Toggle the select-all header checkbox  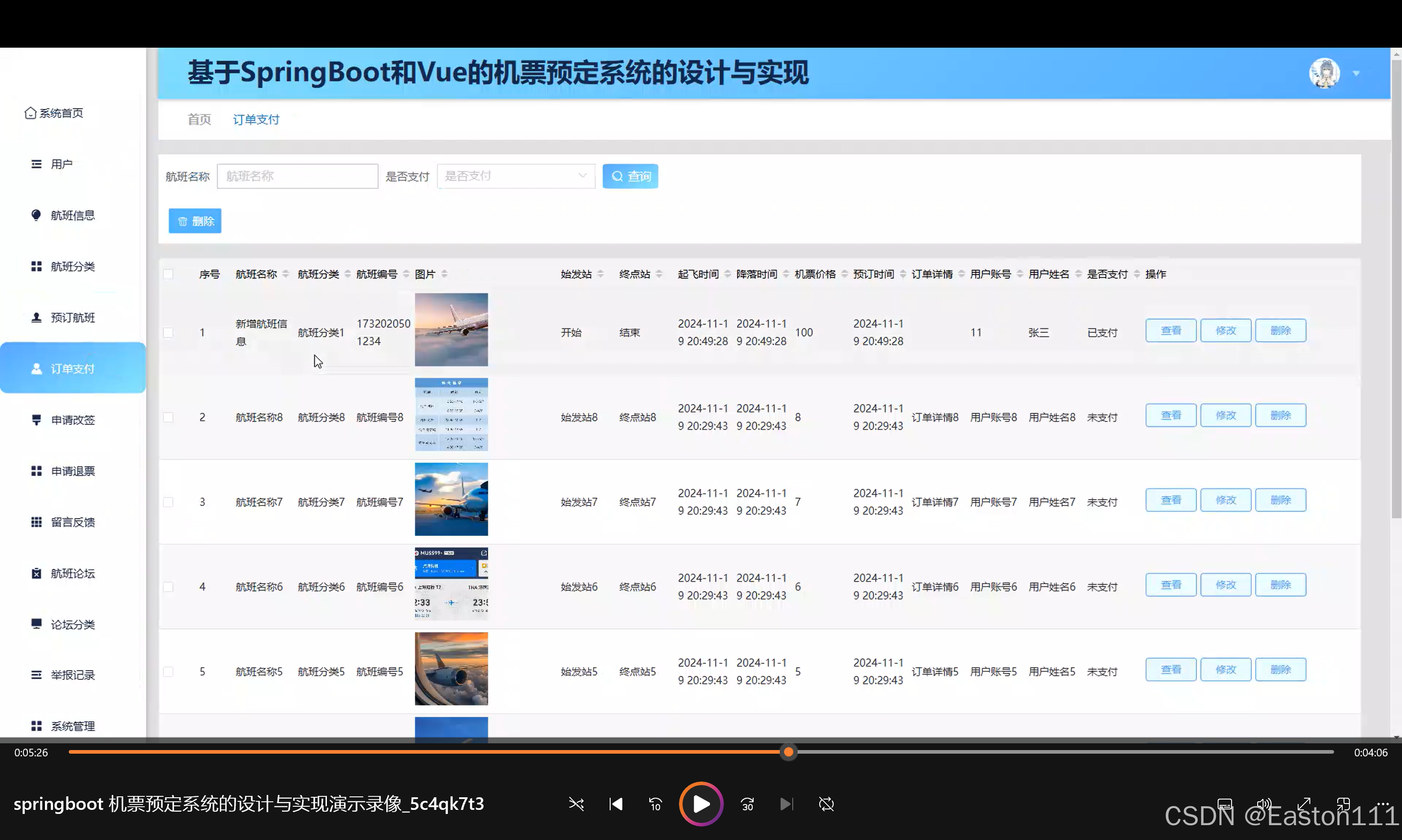pos(168,274)
